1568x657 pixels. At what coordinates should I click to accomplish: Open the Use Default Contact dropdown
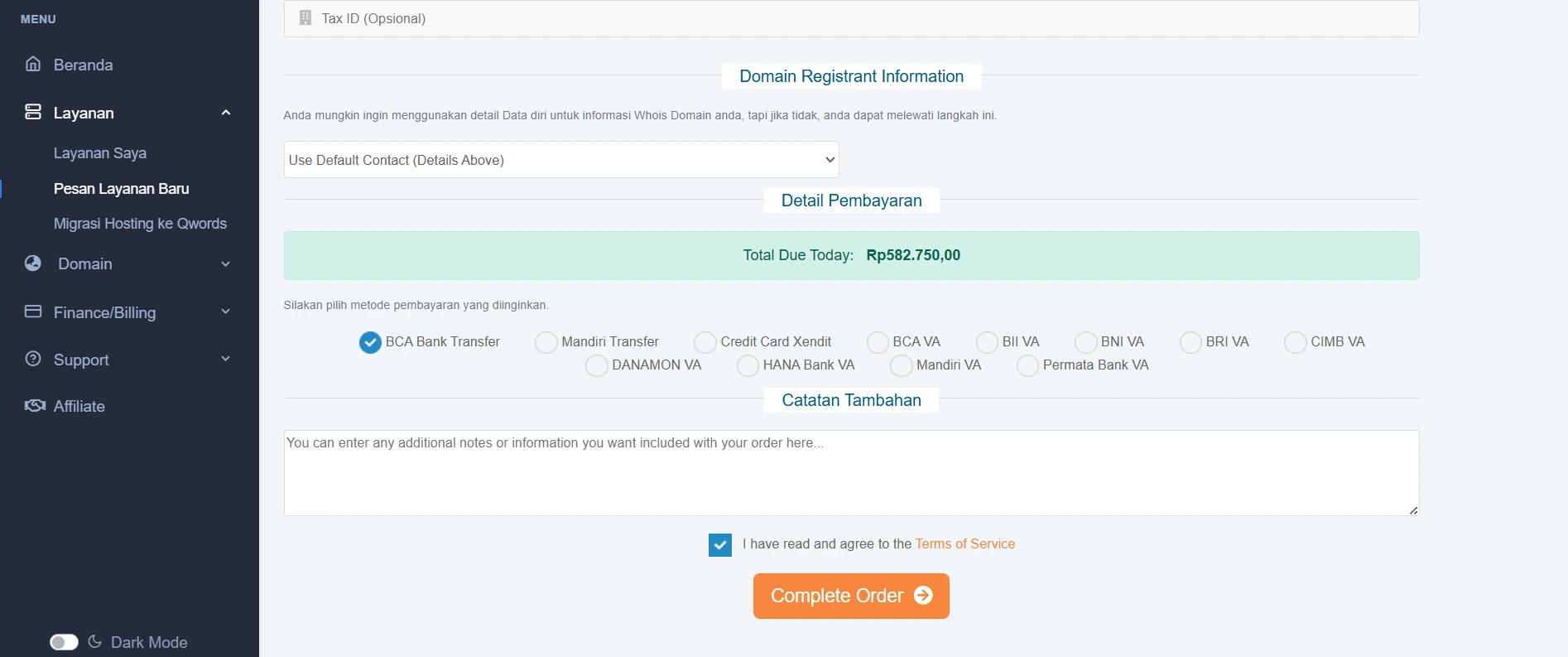[561, 160]
